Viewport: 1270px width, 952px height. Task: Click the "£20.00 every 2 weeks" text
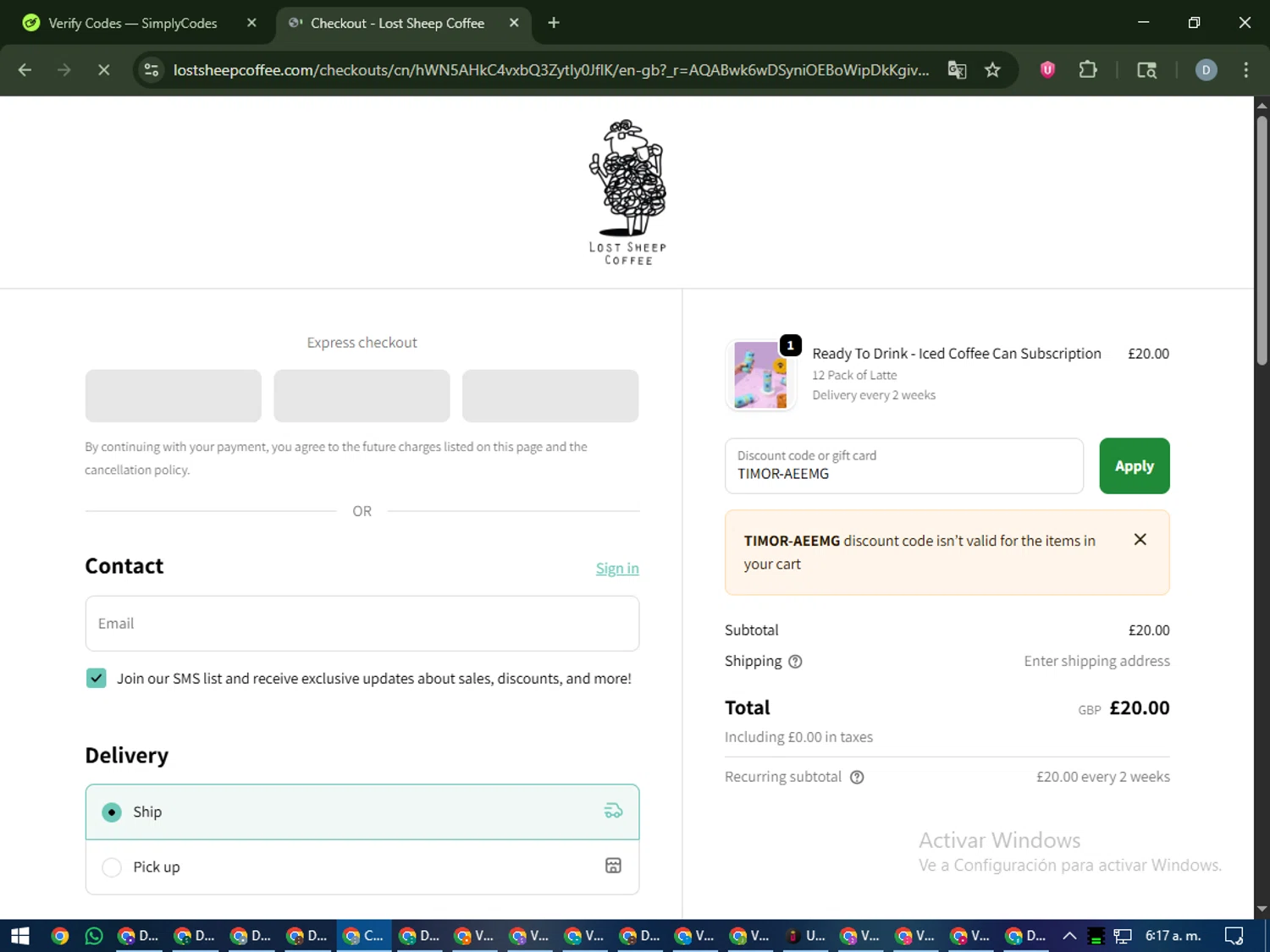click(x=1103, y=777)
